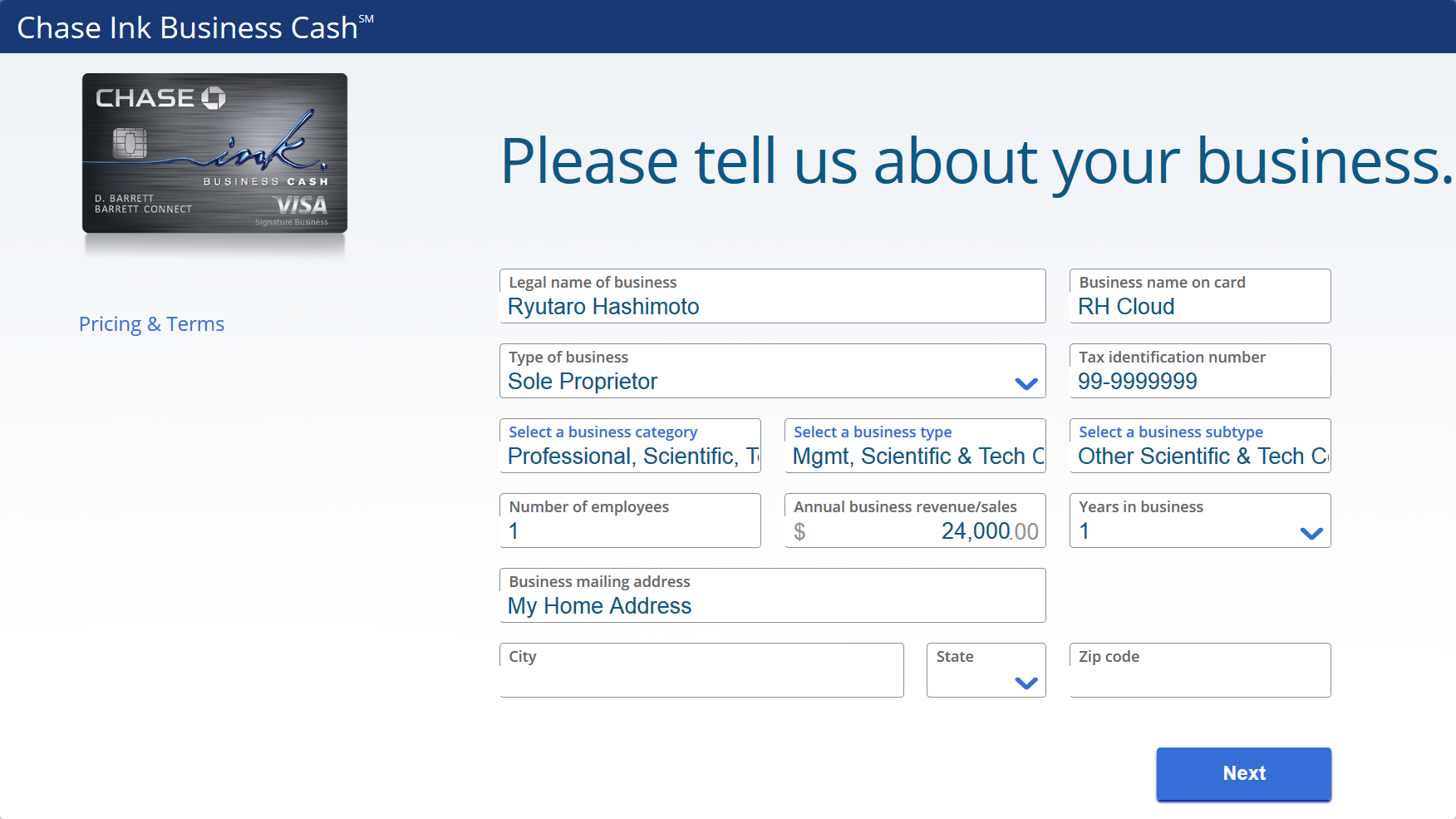Image resolution: width=1456 pixels, height=819 pixels.
Task: Click the Chase octagon logo on card
Action: tap(214, 98)
